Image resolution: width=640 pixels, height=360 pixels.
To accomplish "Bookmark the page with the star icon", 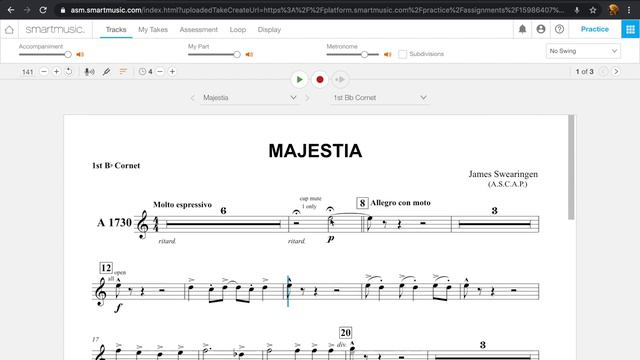I will [x=593, y=10].
